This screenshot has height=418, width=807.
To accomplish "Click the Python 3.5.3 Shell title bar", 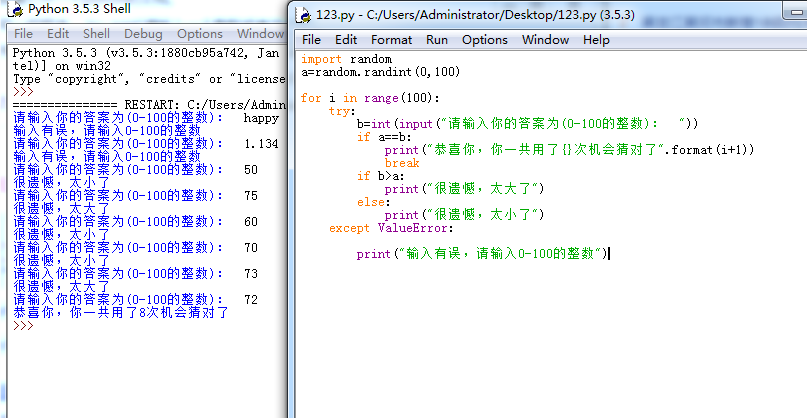I will (x=147, y=9).
